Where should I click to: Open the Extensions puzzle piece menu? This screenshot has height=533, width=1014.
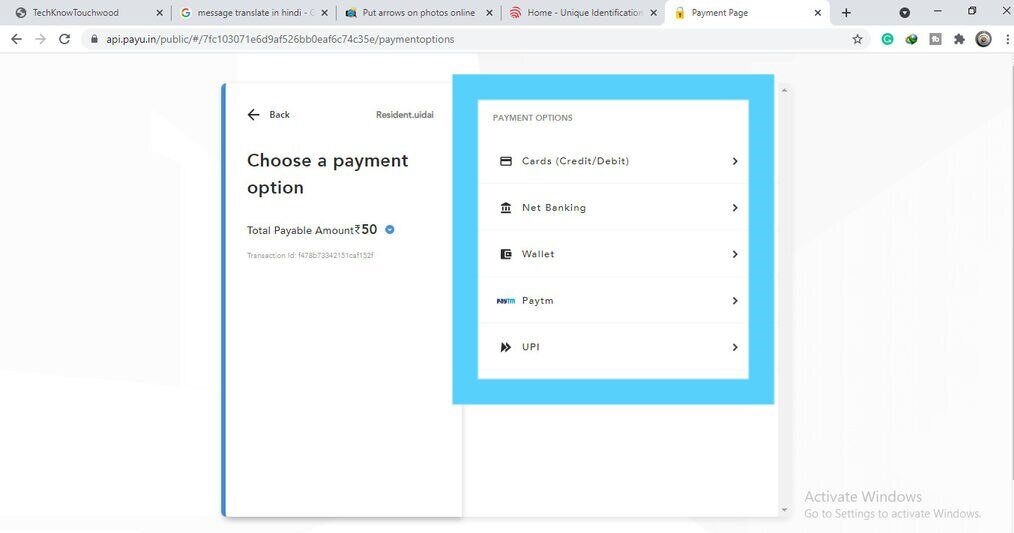(x=960, y=39)
